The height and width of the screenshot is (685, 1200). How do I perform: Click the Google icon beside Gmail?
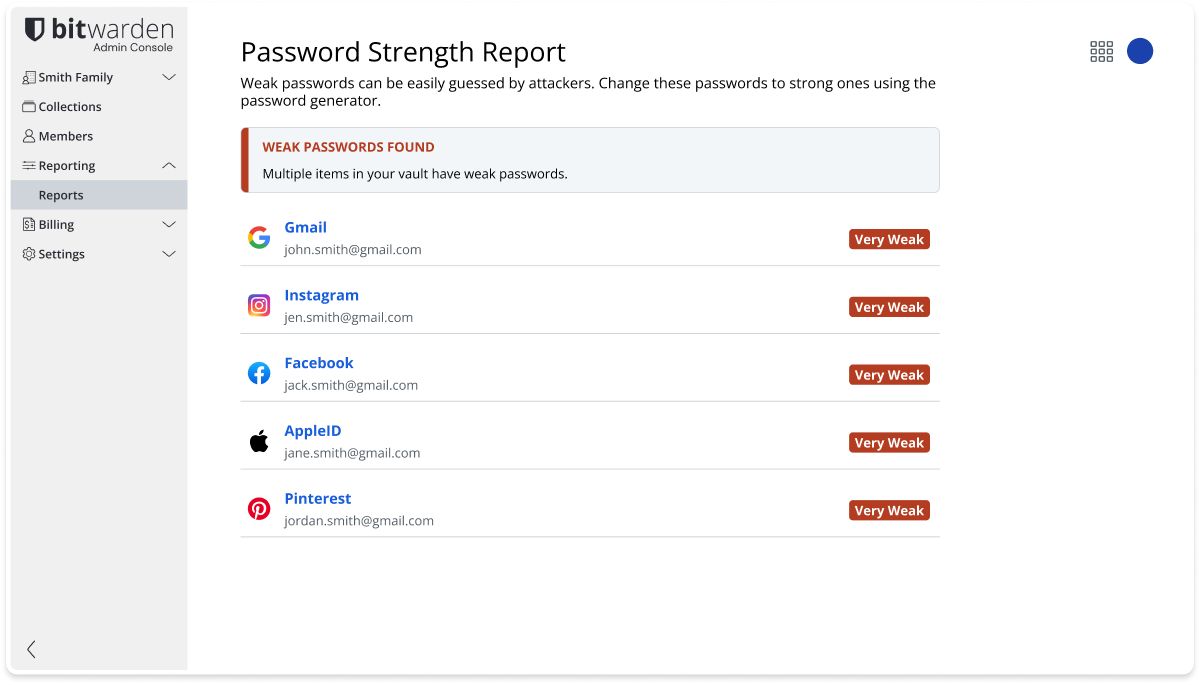(x=259, y=237)
